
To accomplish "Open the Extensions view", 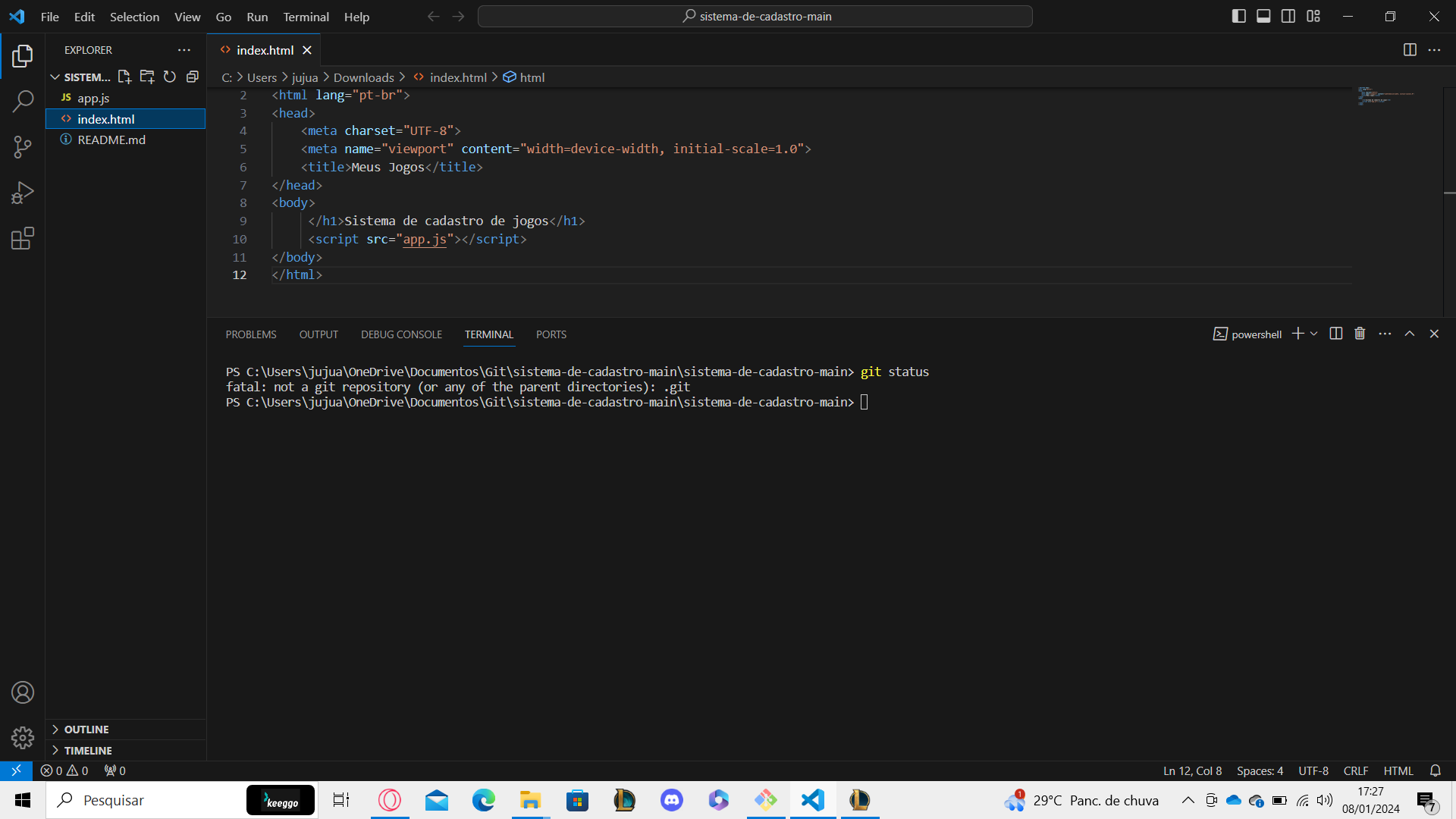I will point(23,238).
